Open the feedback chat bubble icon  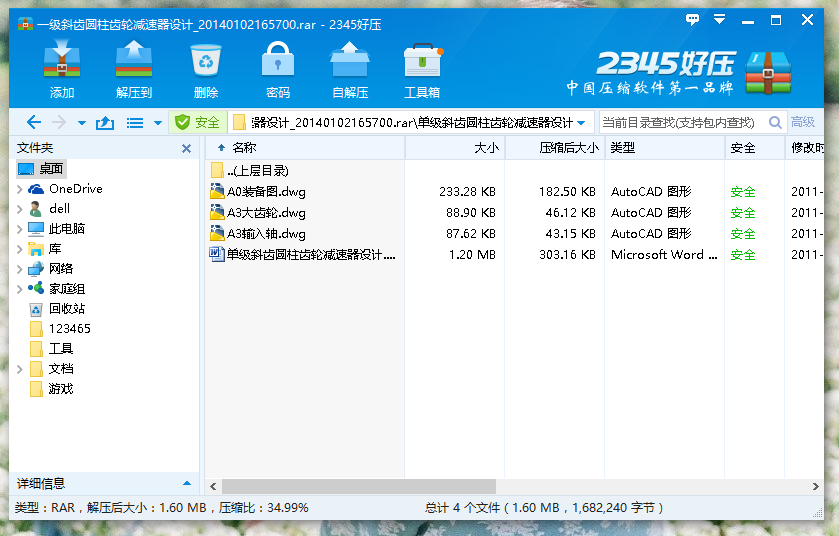tap(692, 19)
